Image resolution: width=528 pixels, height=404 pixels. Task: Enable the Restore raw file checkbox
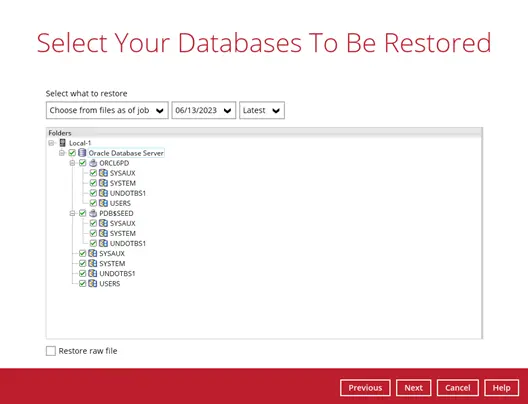click(51, 351)
